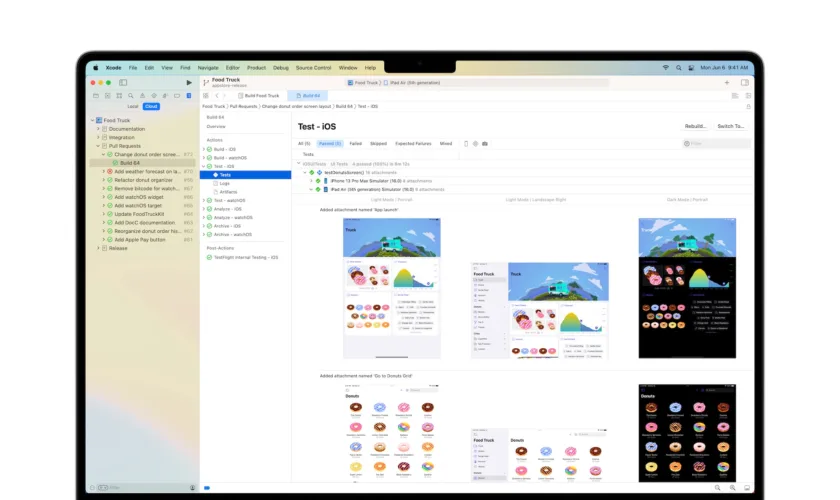Click the lock icon in path bar
This screenshot has height=500, width=840.
point(748,106)
